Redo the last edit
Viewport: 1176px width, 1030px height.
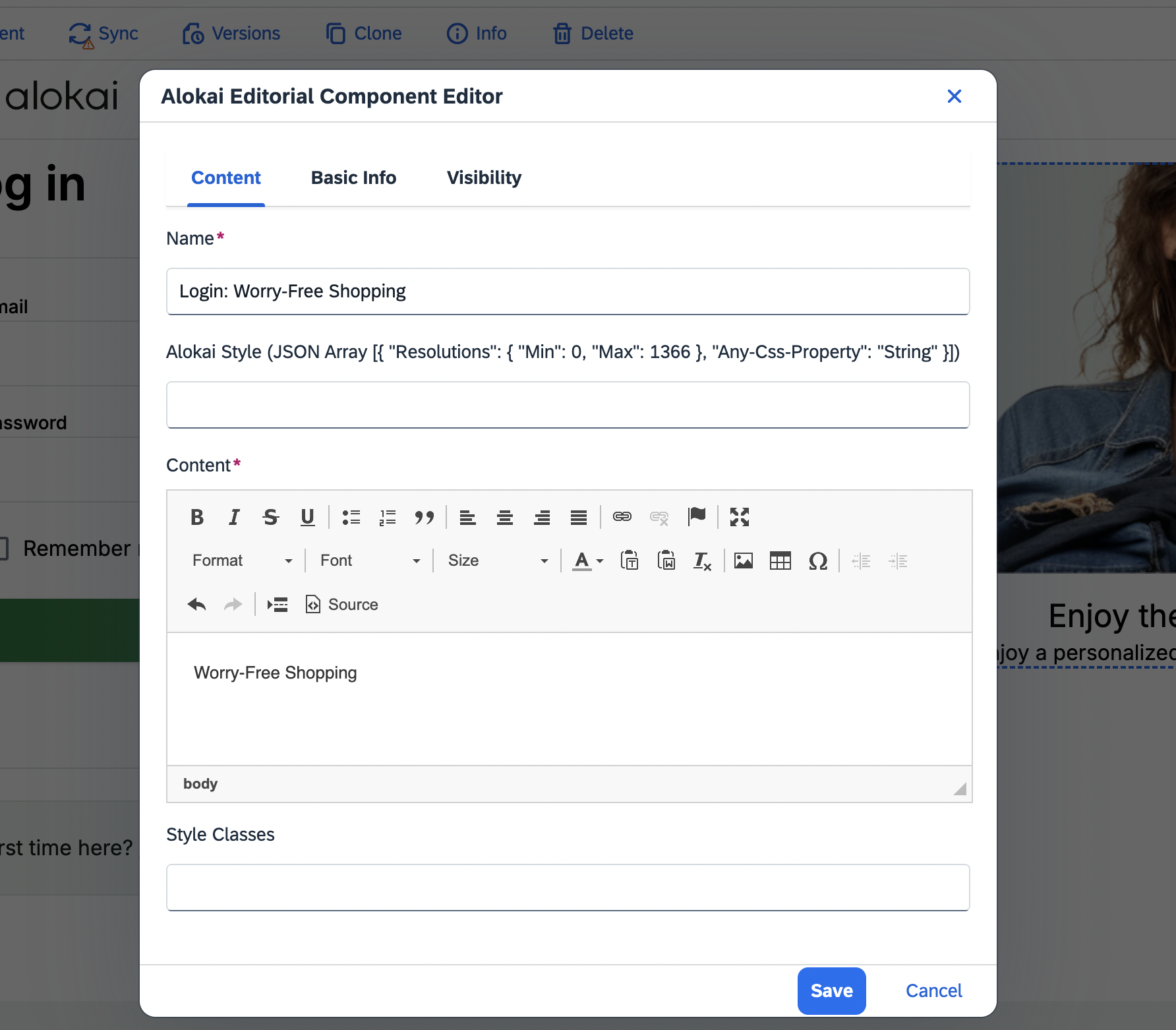coord(233,604)
